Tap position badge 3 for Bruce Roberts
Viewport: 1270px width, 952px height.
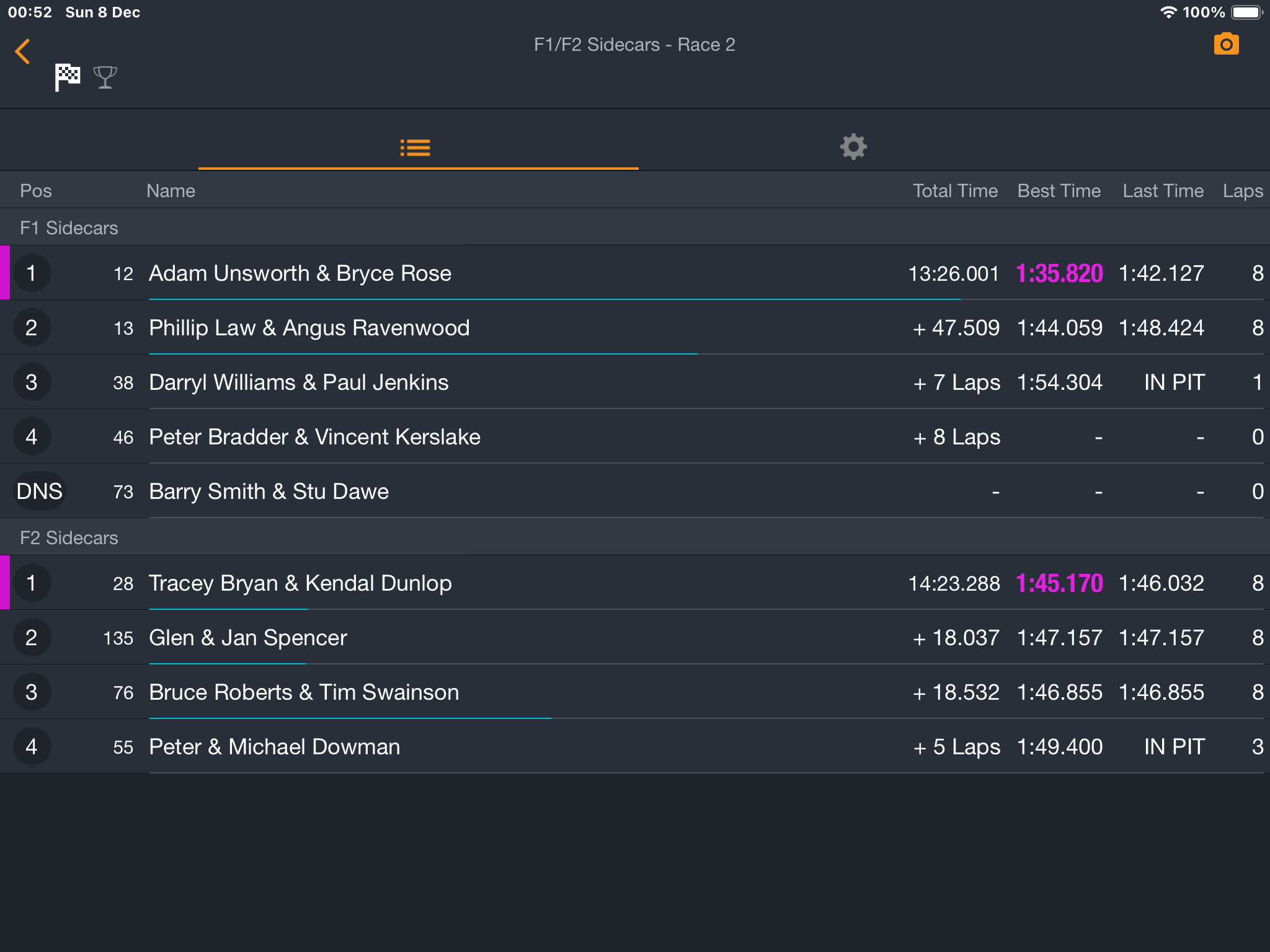pos(32,692)
